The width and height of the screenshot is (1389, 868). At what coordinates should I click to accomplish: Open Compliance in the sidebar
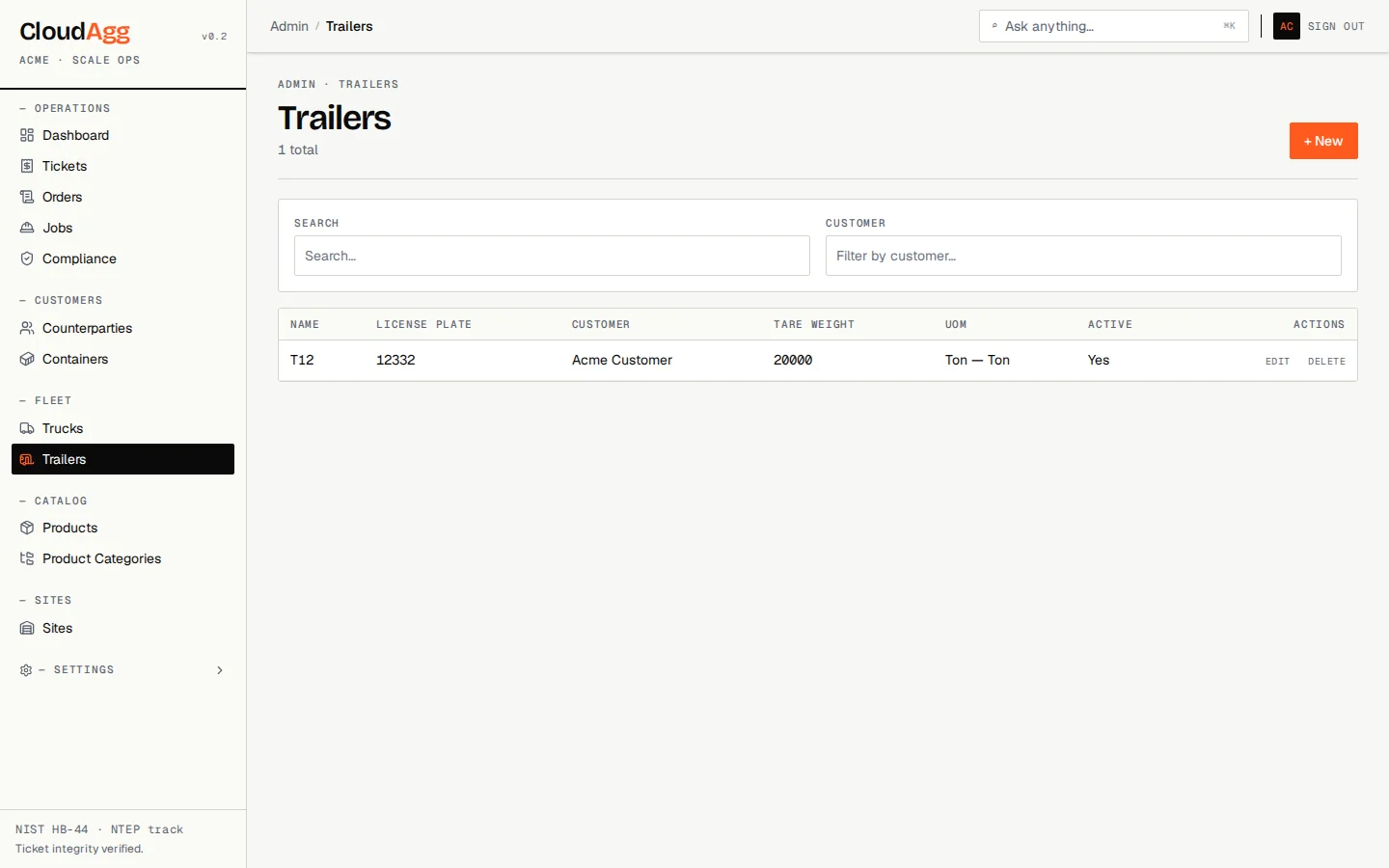[123, 258]
